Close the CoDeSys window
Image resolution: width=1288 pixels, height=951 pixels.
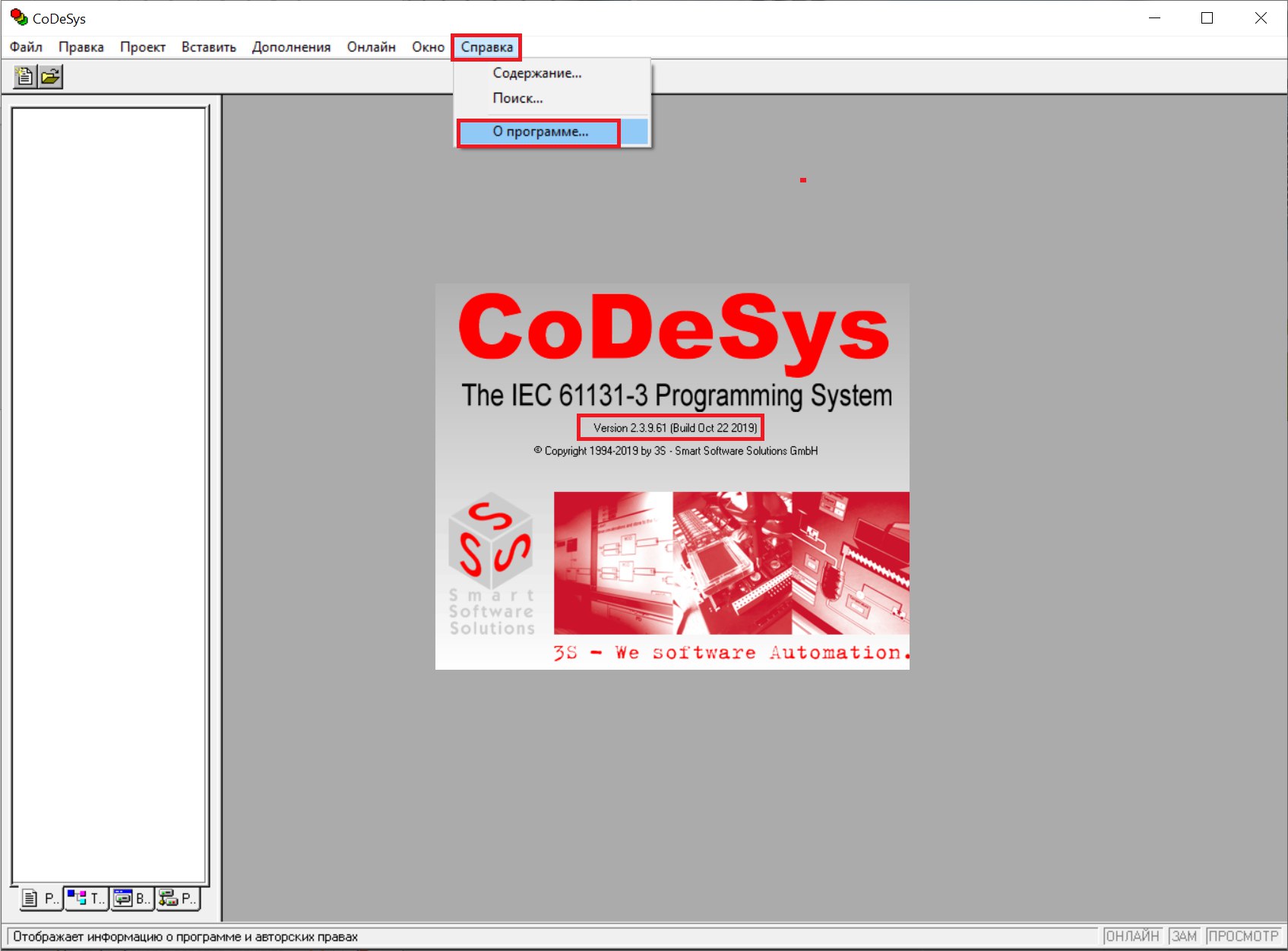pyautogui.click(x=1261, y=17)
